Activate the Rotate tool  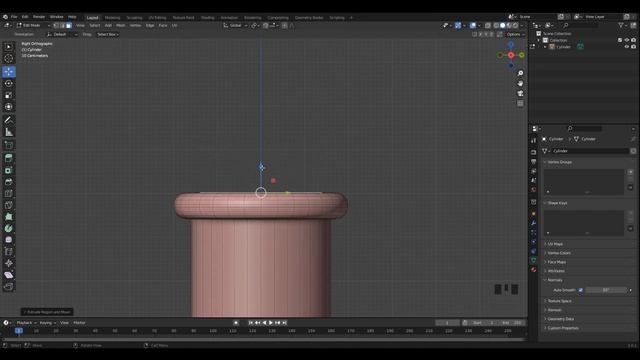click(9, 83)
